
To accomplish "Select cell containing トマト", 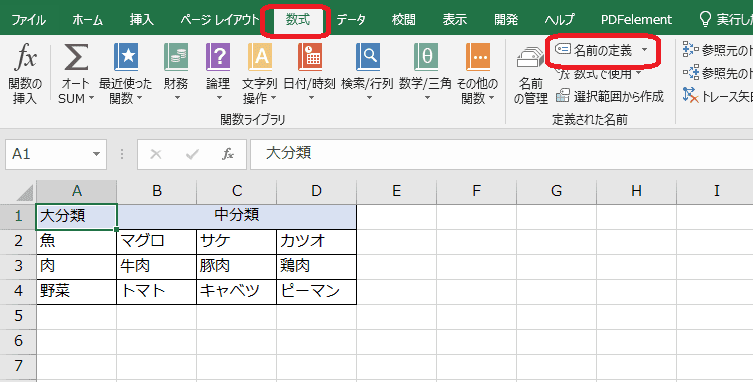I will [157, 292].
